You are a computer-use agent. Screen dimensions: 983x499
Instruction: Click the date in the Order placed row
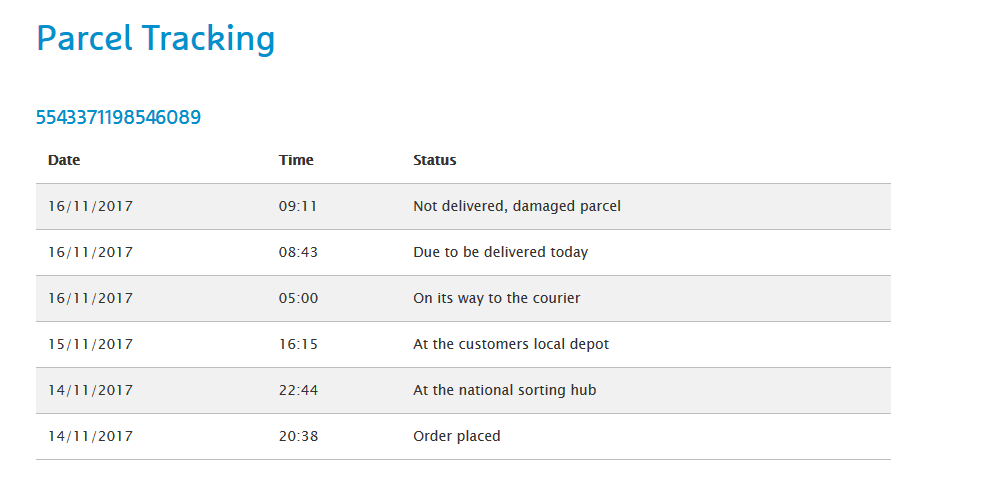90,437
